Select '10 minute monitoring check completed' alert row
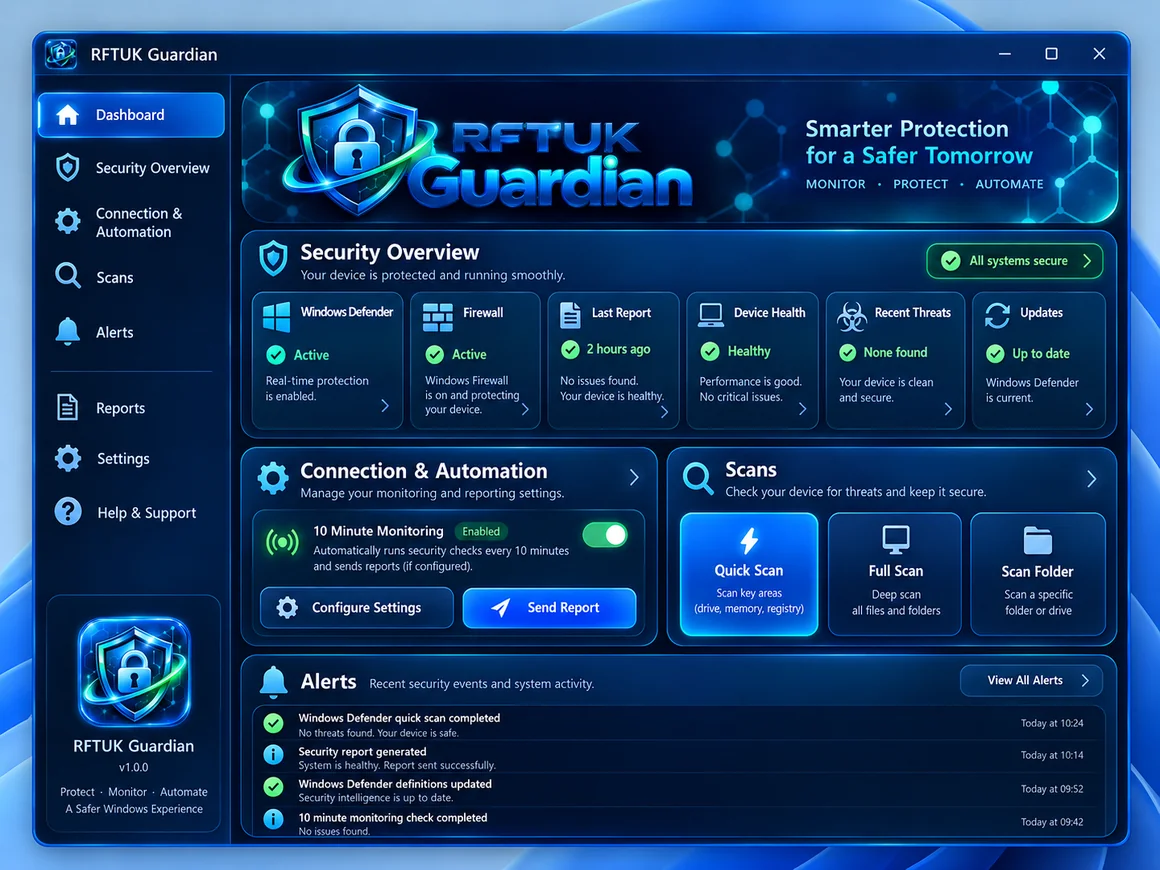1160x870 pixels. click(678, 823)
